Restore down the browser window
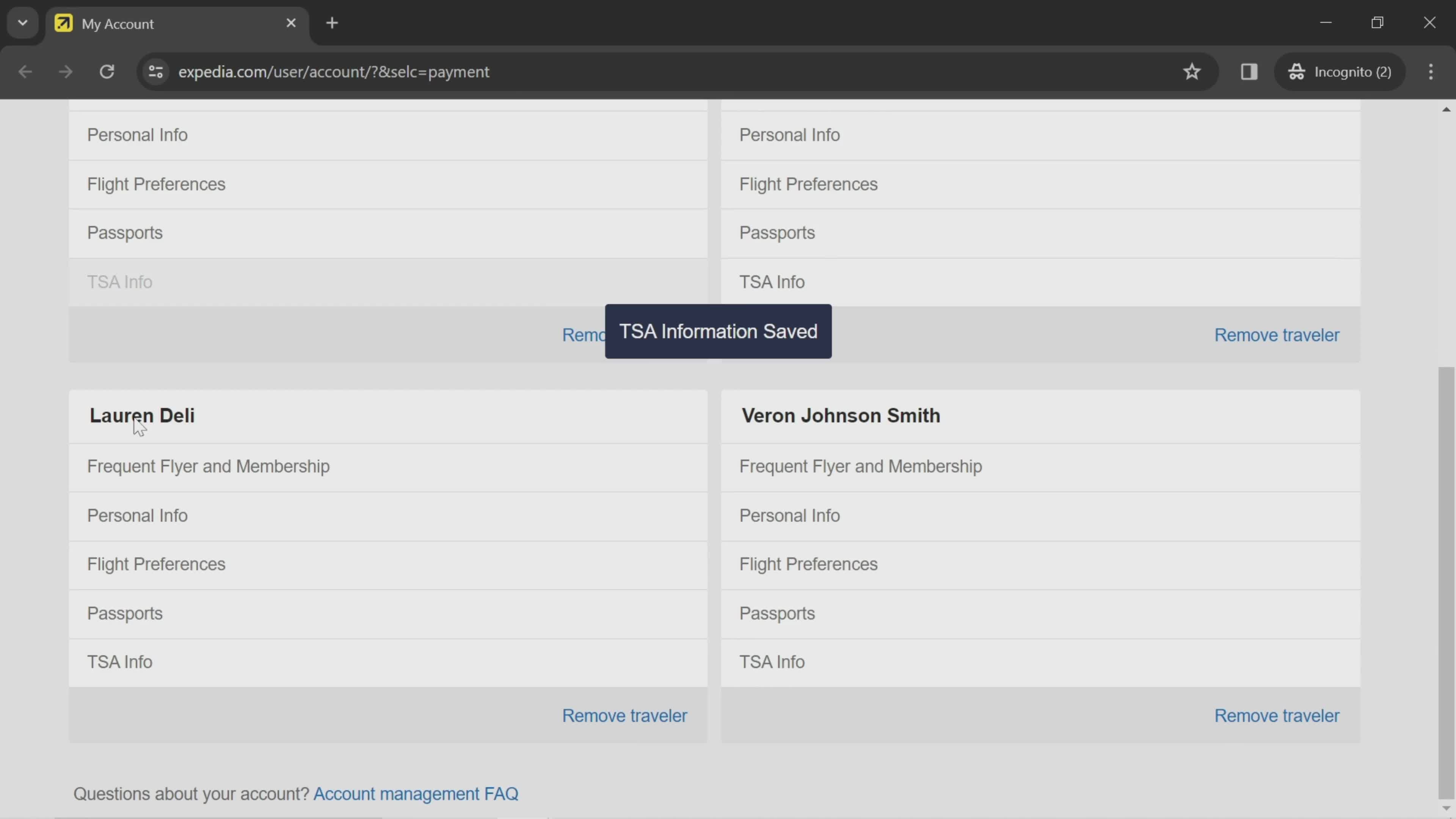The image size is (1456, 819). click(1378, 23)
